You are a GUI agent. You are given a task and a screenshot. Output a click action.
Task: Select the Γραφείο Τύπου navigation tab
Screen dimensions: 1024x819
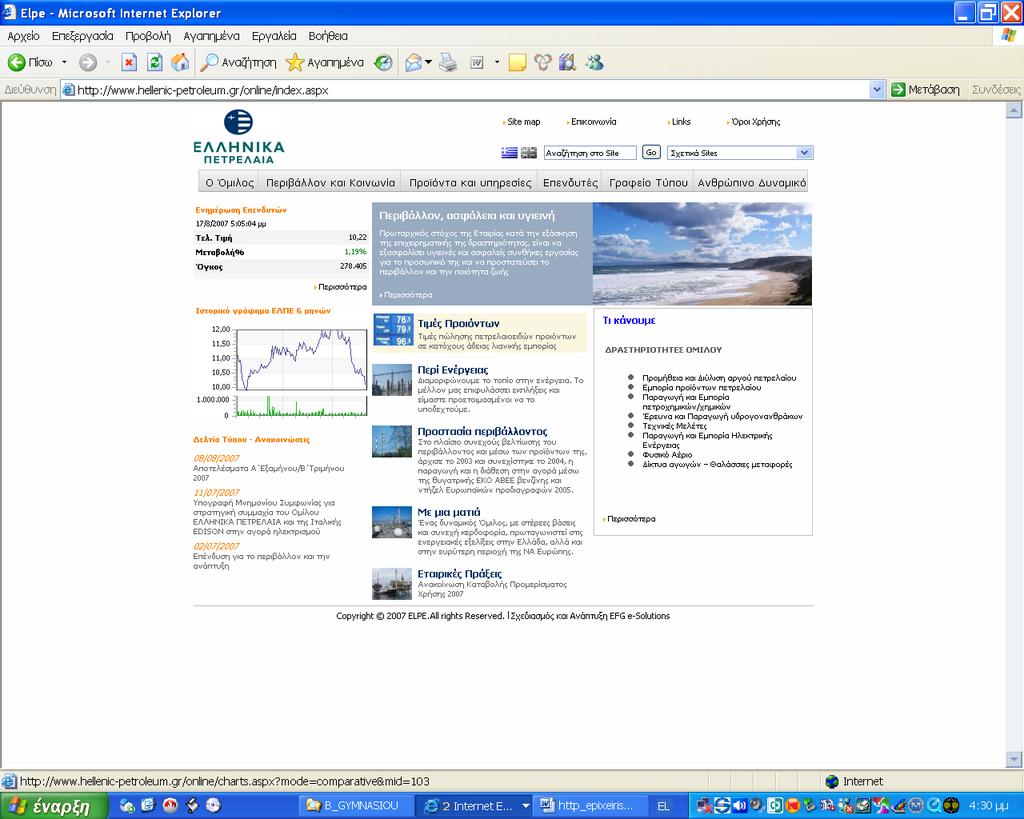[x=648, y=182]
